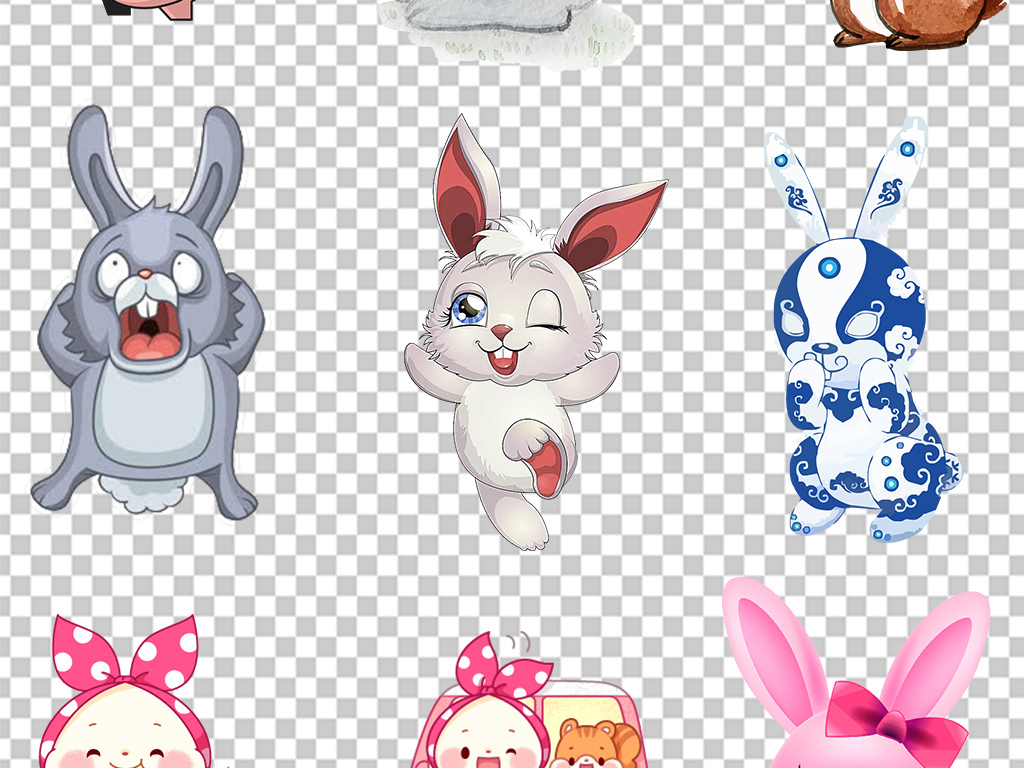This screenshot has height=768, width=1024.
Task: Click the gray watercolor rabbit at top center
Action: click(510, 22)
